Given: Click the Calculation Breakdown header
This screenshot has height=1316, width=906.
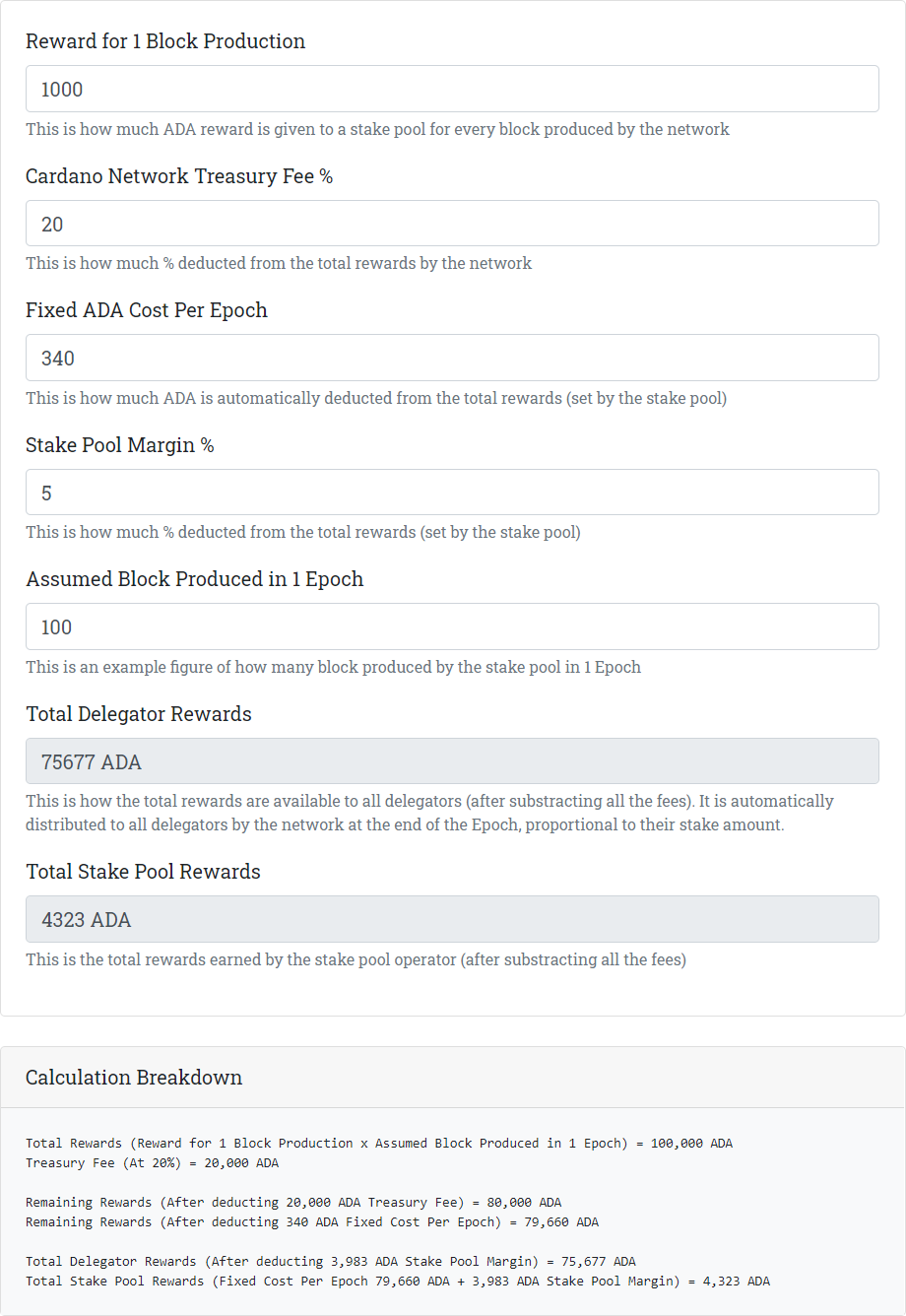Looking at the screenshot, I should [134, 1078].
